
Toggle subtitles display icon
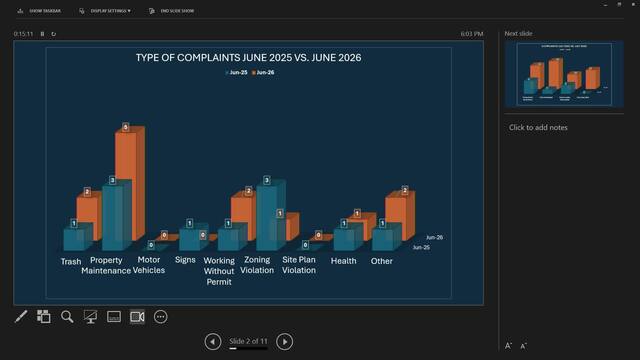click(114, 317)
